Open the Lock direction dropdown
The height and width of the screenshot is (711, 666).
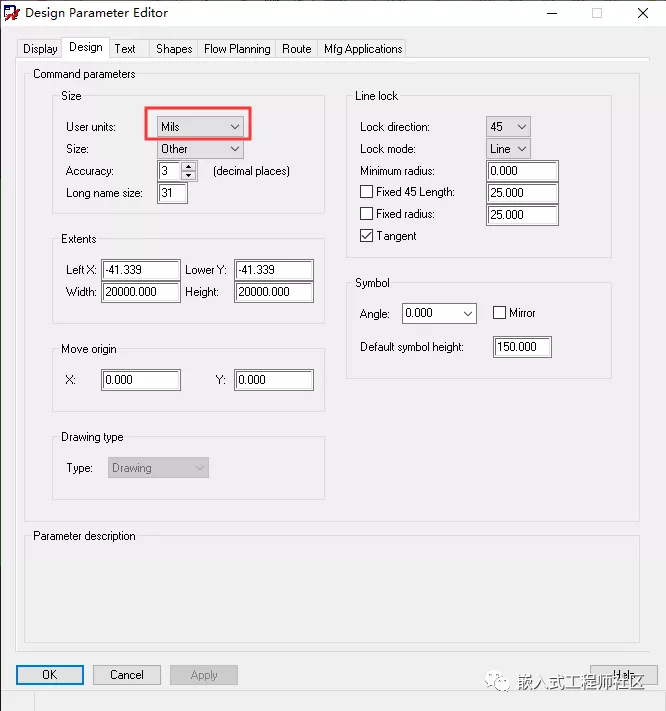click(508, 127)
